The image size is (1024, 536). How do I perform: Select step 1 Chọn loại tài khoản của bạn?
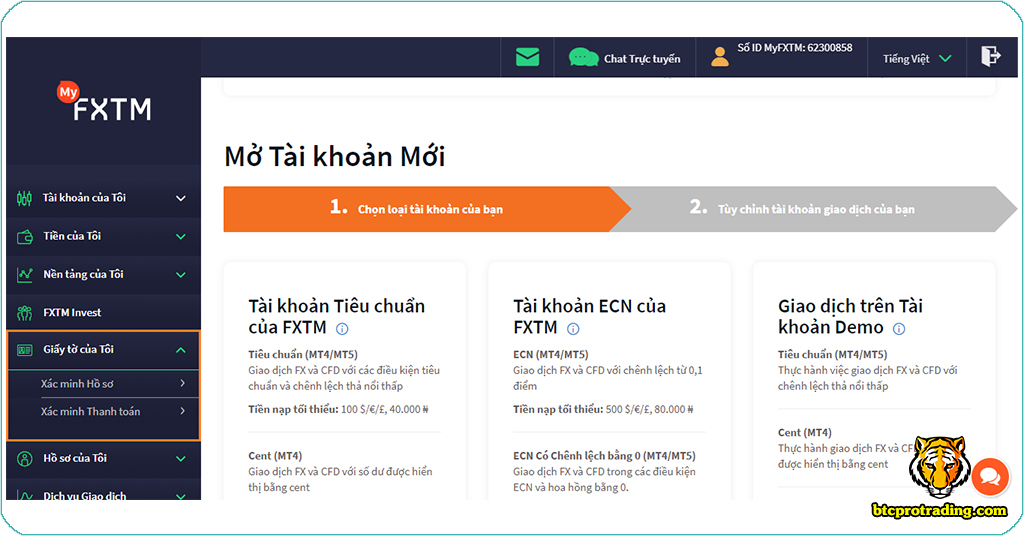(427, 209)
